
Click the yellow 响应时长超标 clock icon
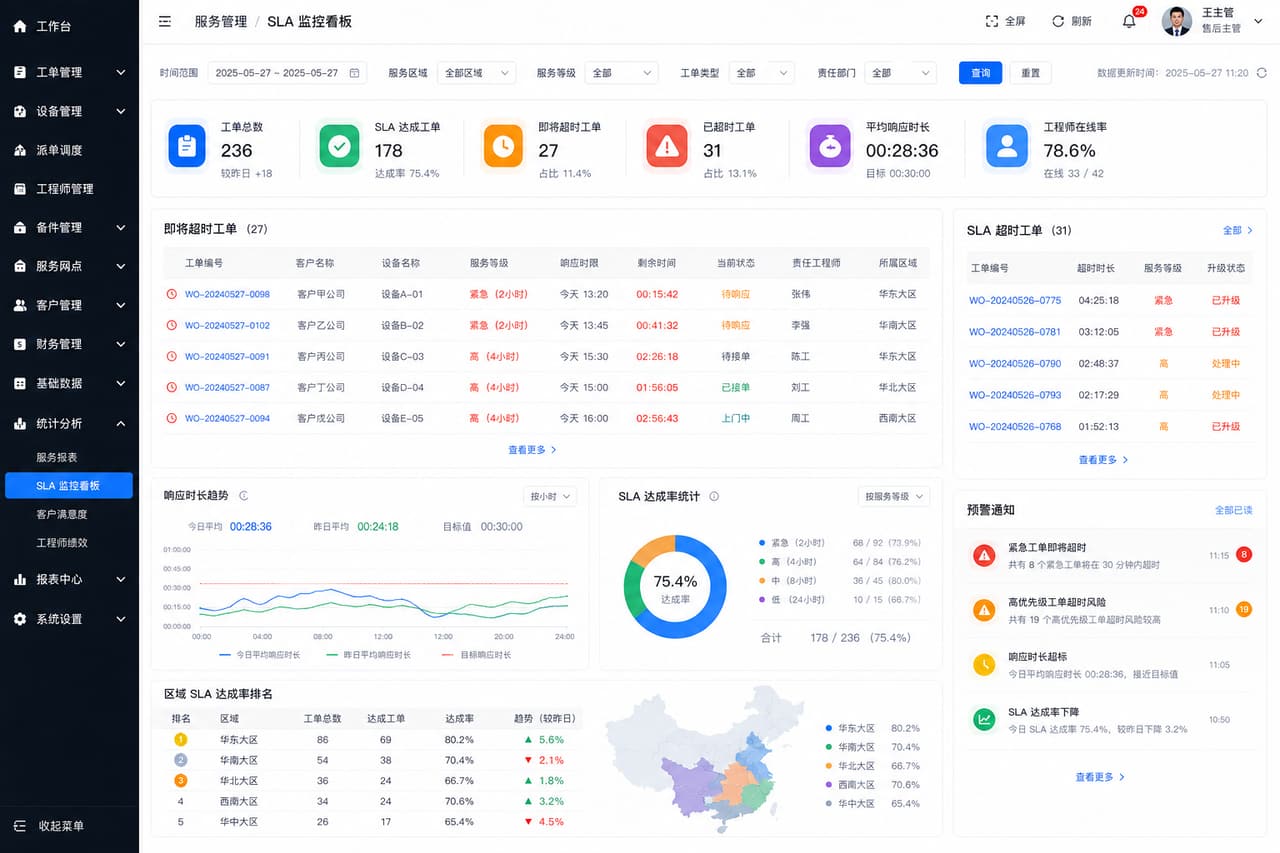[984, 665]
